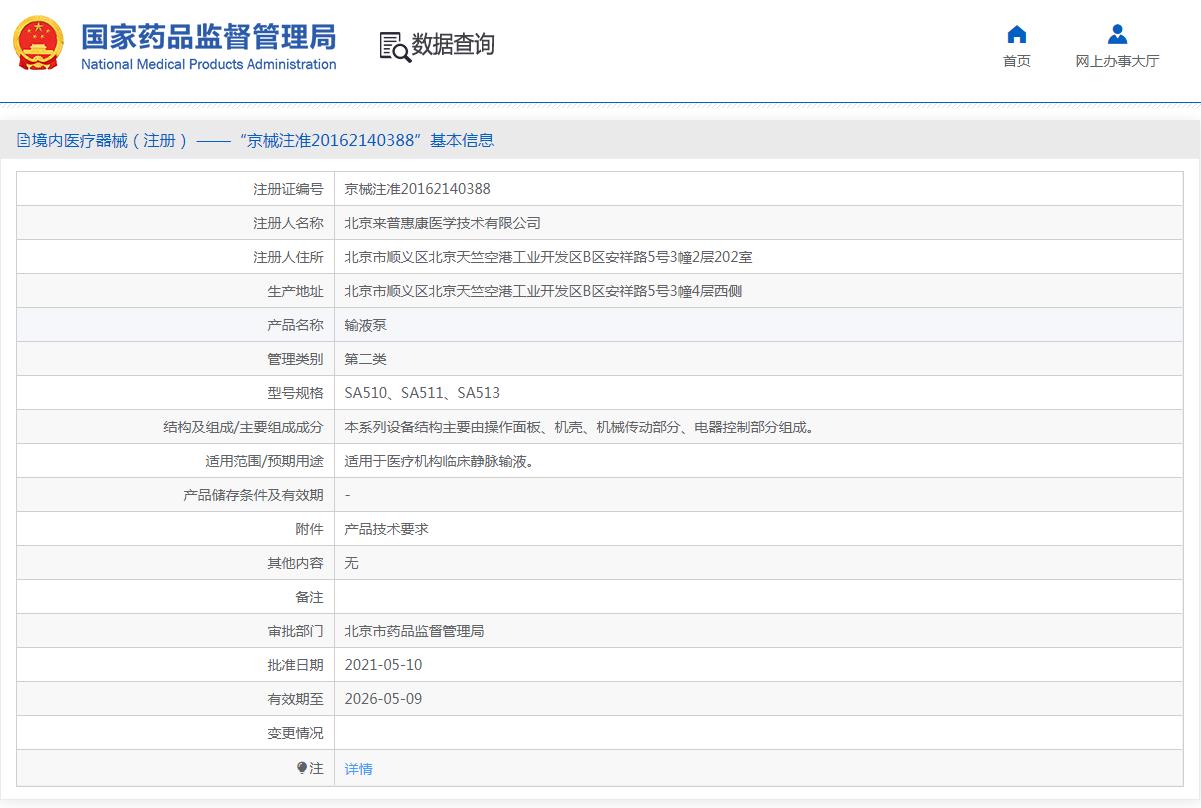Click the registration number value 京械注准20162140388

tap(417, 189)
